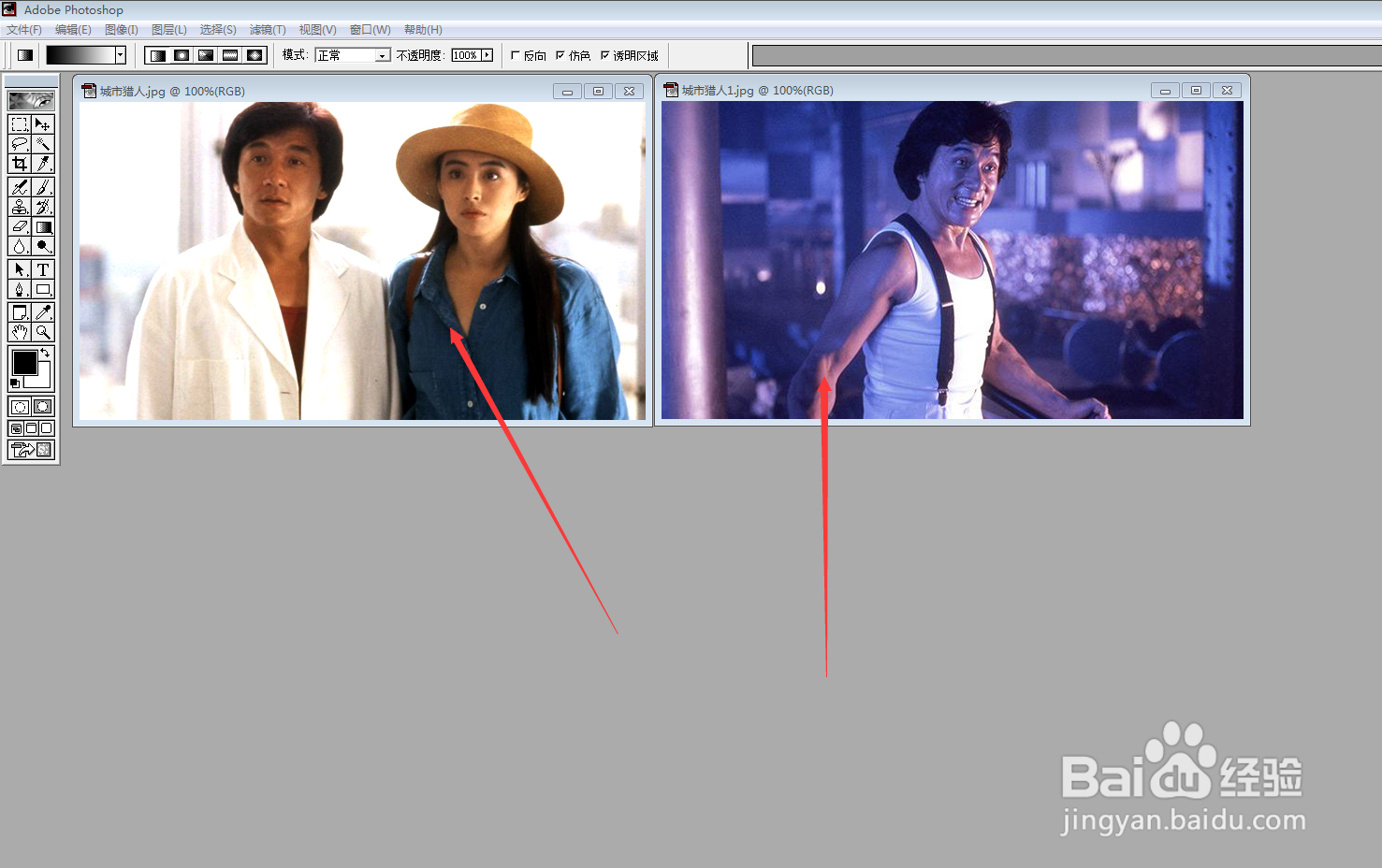Select the Zoom tool
1382x868 pixels.
pyautogui.click(x=43, y=332)
